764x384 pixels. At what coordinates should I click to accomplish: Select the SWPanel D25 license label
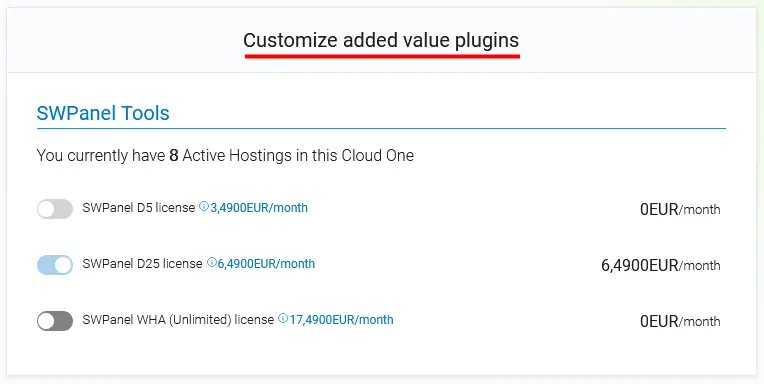(x=142, y=264)
